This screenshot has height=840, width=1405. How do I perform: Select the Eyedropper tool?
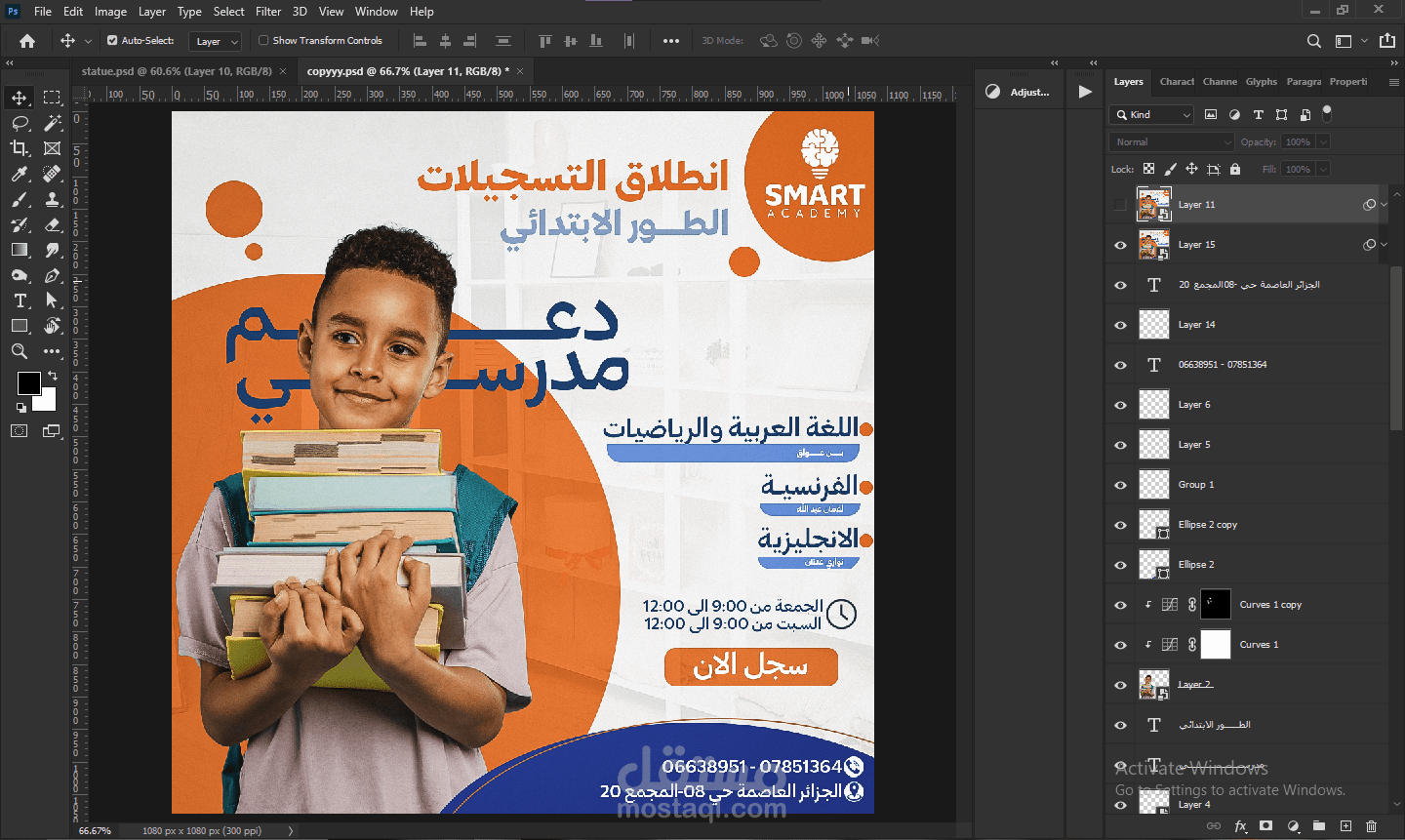(x=20, y=174)
